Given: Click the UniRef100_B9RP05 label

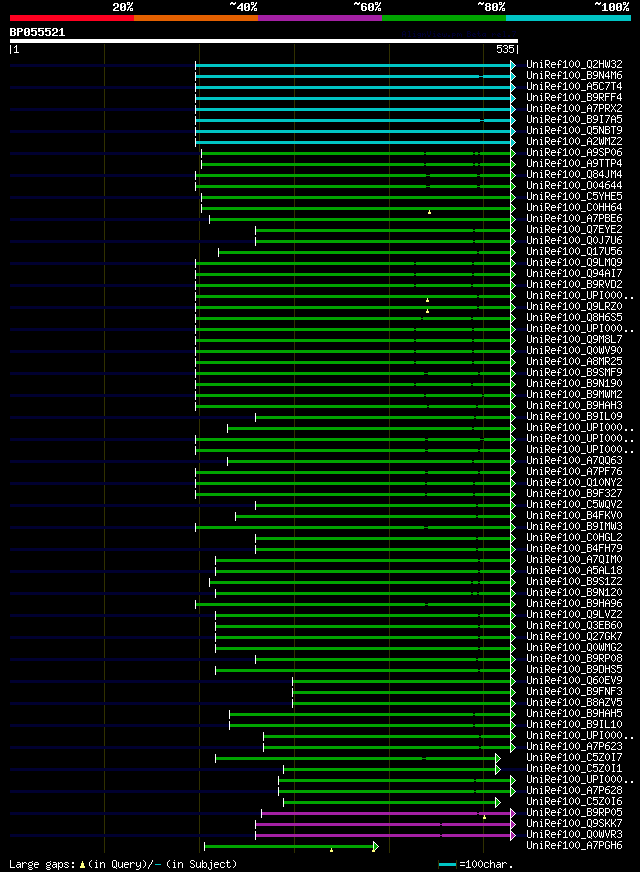Looking at the screenshot, I should point(574,813).
